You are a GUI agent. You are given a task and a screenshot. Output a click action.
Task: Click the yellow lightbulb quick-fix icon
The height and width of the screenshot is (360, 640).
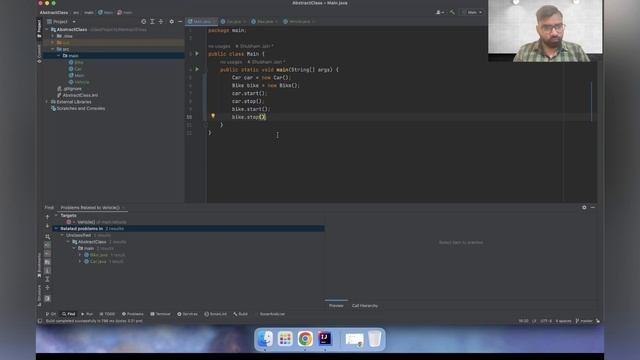click(x=213, y=116)
